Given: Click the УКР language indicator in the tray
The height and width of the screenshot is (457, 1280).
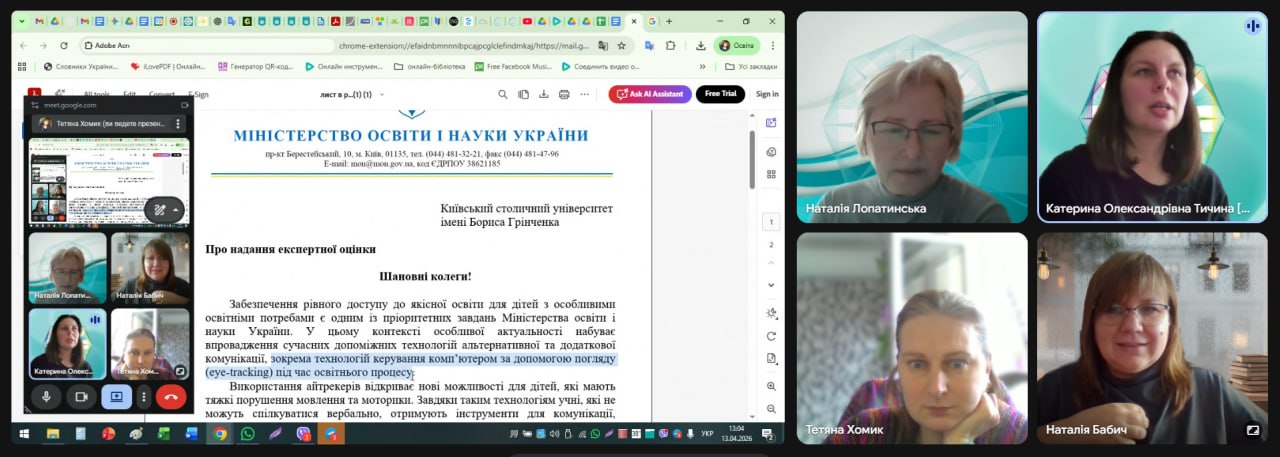Looking at the screenshot, I should point(707,434).
